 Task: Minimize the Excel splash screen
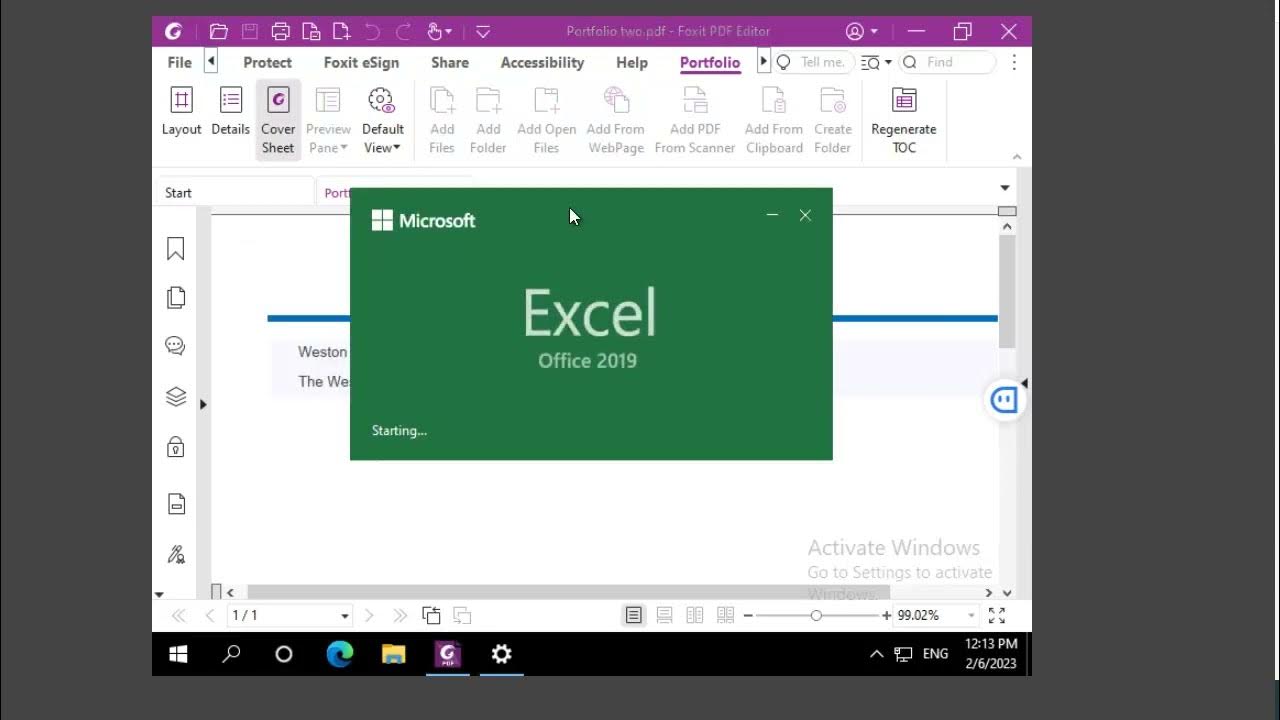pyautogui.click(x=772, y=215)
